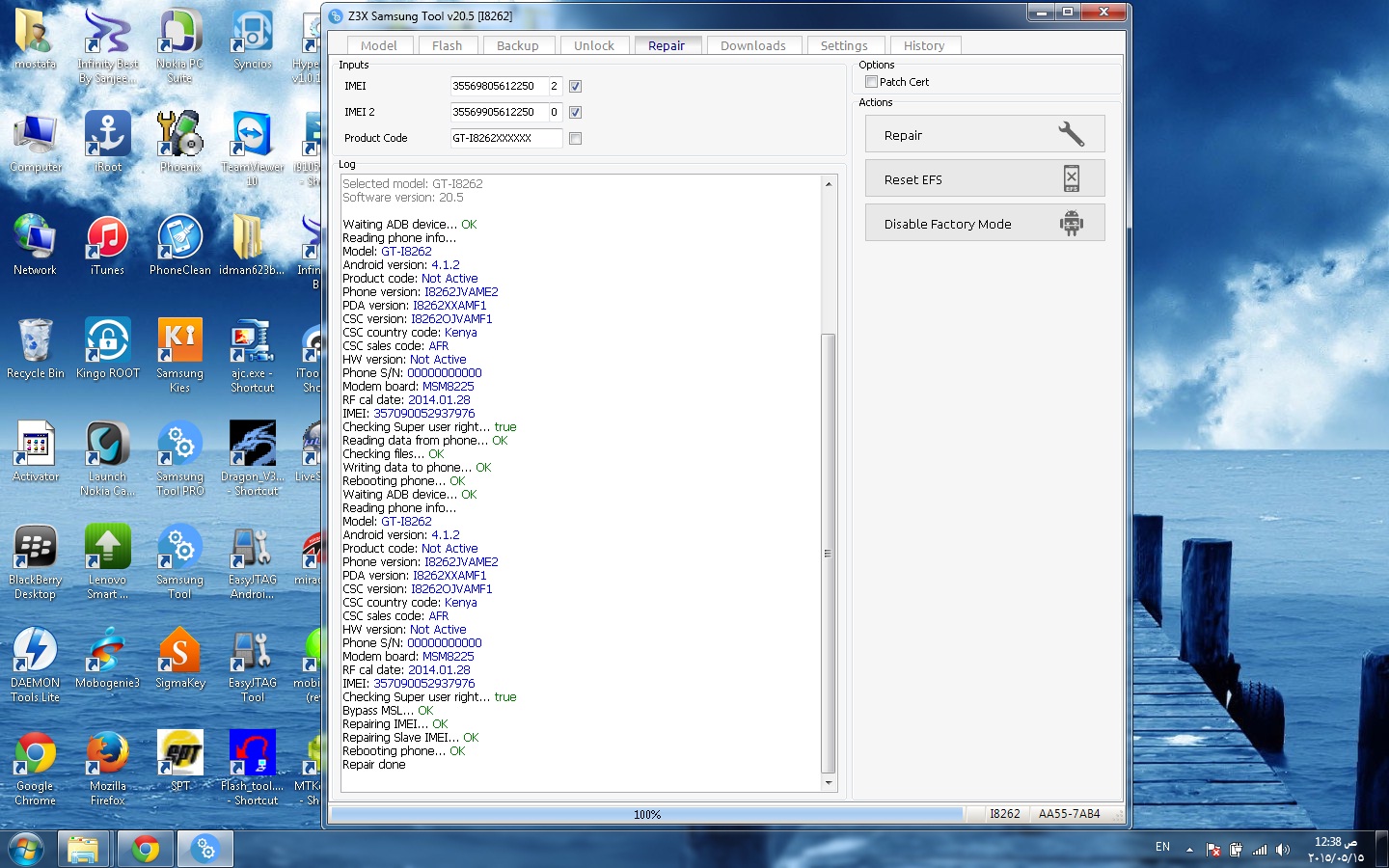Open the SPT desktop icon

click(180, 761)
